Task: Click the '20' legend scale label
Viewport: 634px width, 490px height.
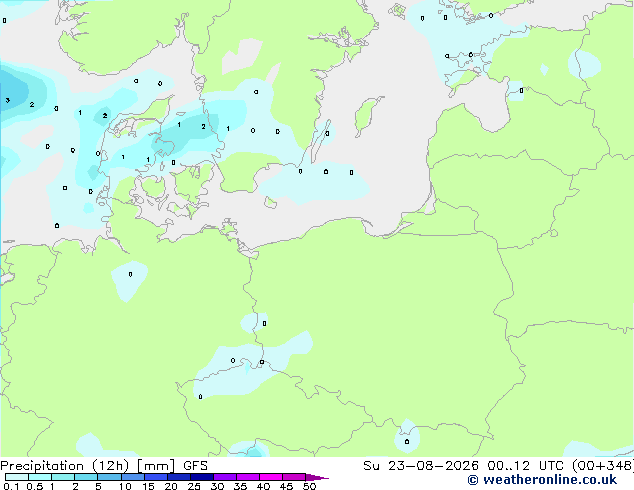Action: (x=171, y=486)
